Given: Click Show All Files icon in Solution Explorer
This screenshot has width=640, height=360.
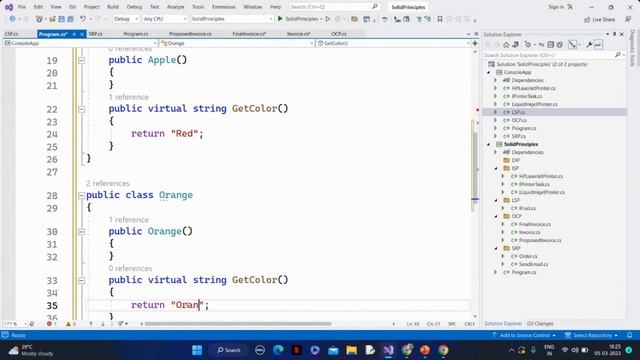Looking at the screenshot, I should point(560,45).
